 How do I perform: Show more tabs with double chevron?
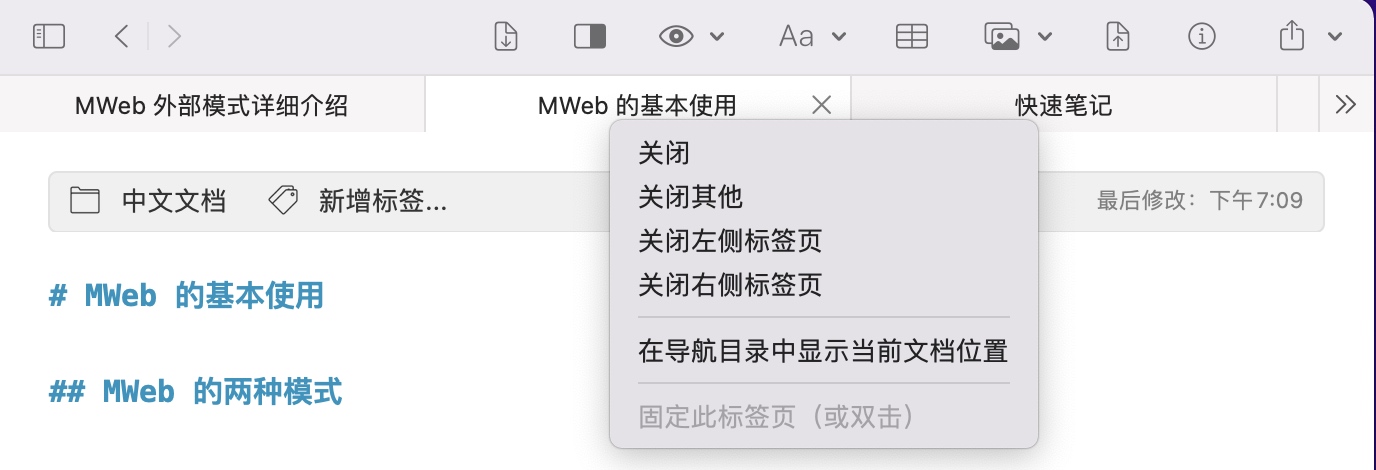coord(1346,105)
